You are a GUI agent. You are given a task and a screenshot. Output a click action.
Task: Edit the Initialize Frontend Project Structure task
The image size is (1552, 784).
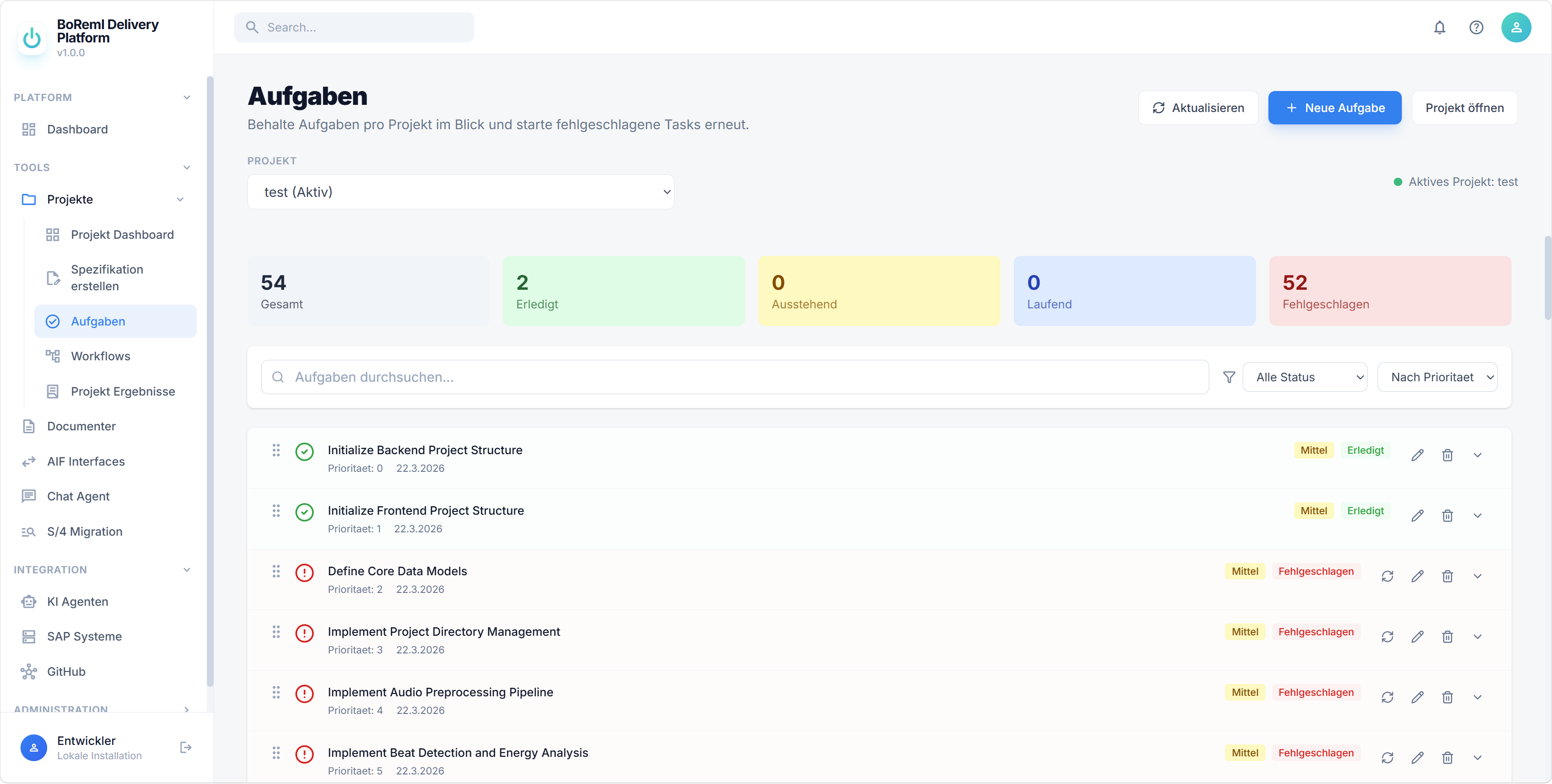point(1417,515)
